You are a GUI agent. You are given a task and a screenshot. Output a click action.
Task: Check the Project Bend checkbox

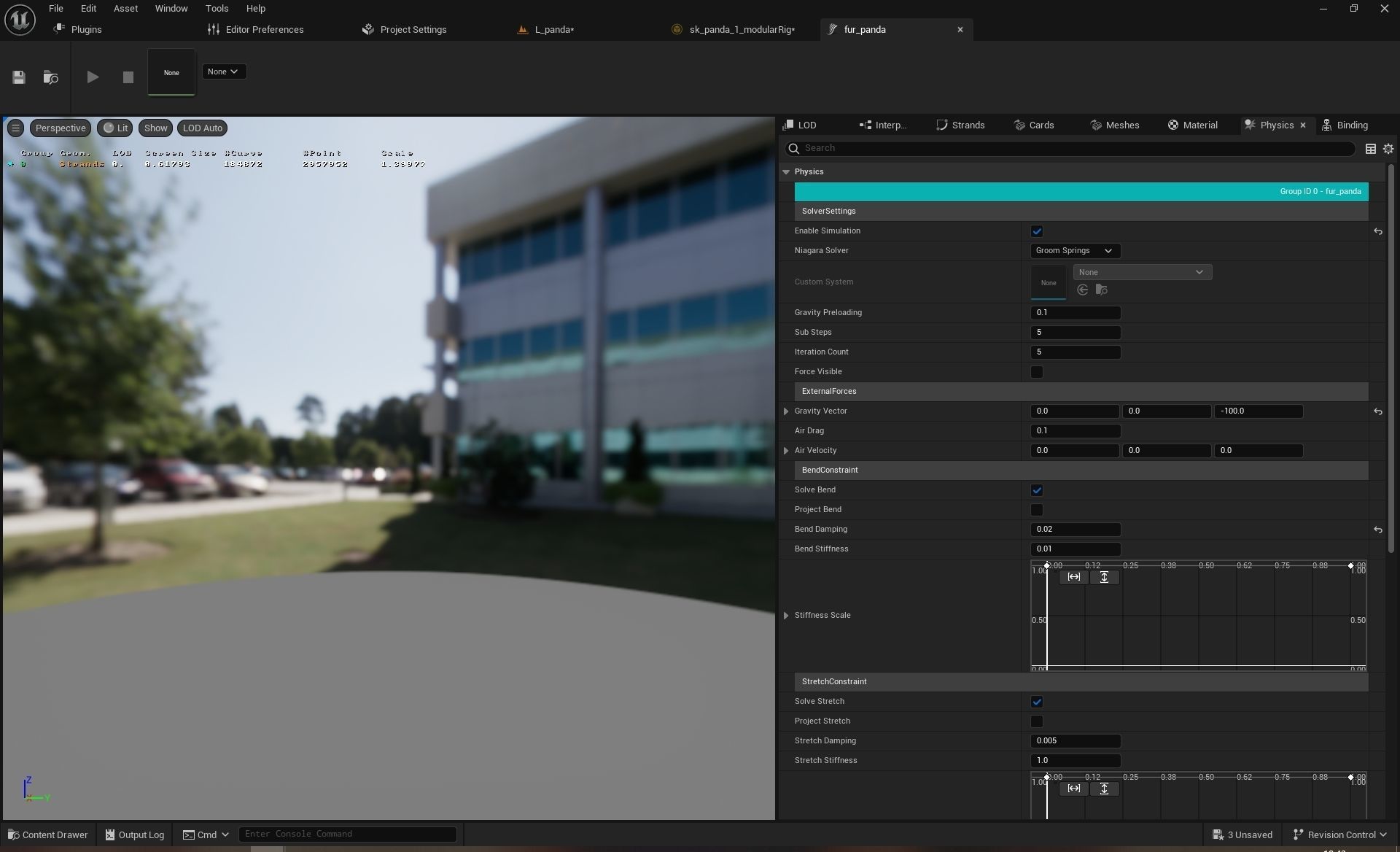pyautogui.click(x=1036, y=510)
